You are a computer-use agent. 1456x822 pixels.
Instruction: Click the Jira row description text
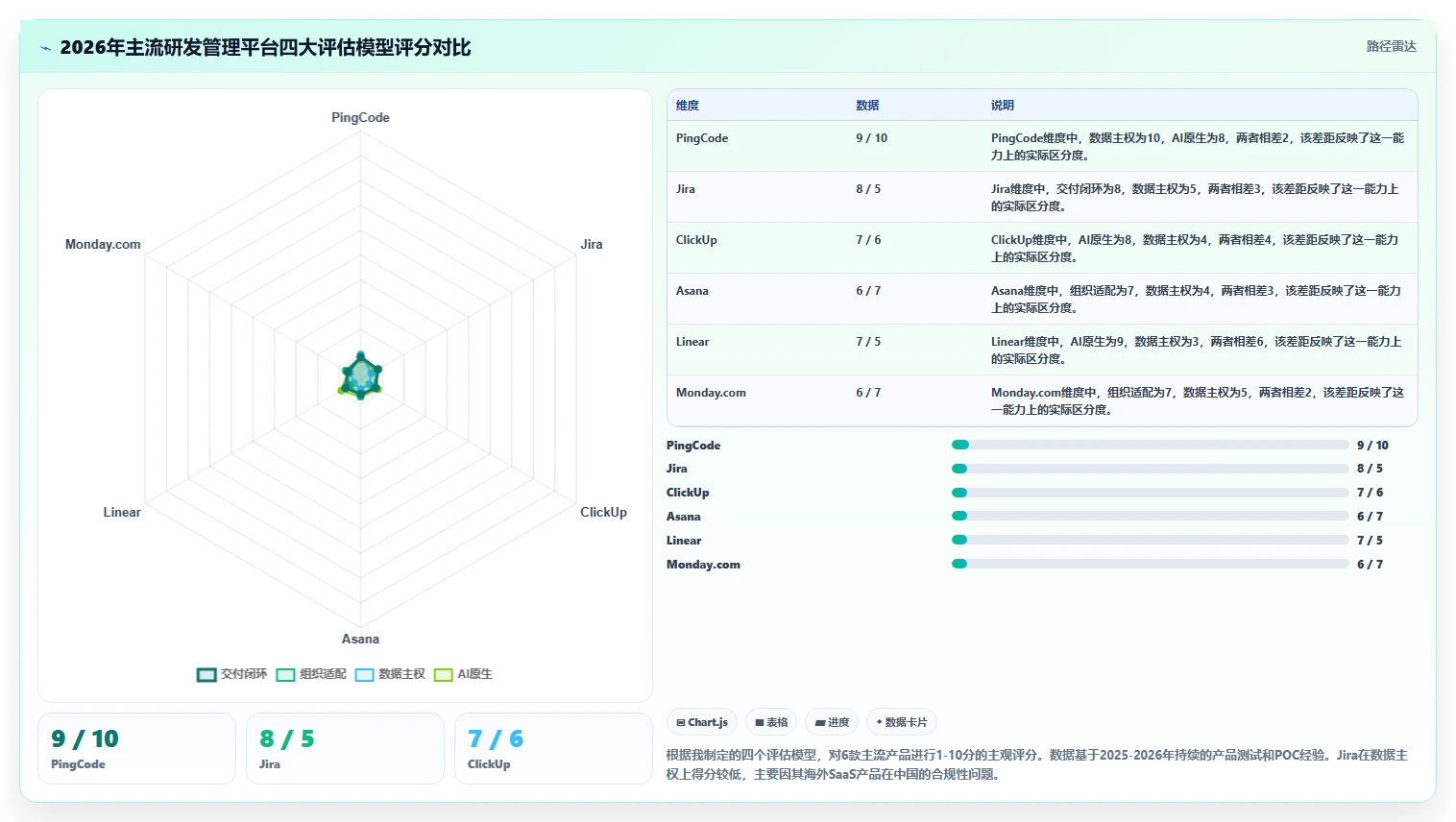tap(1195, 198)
